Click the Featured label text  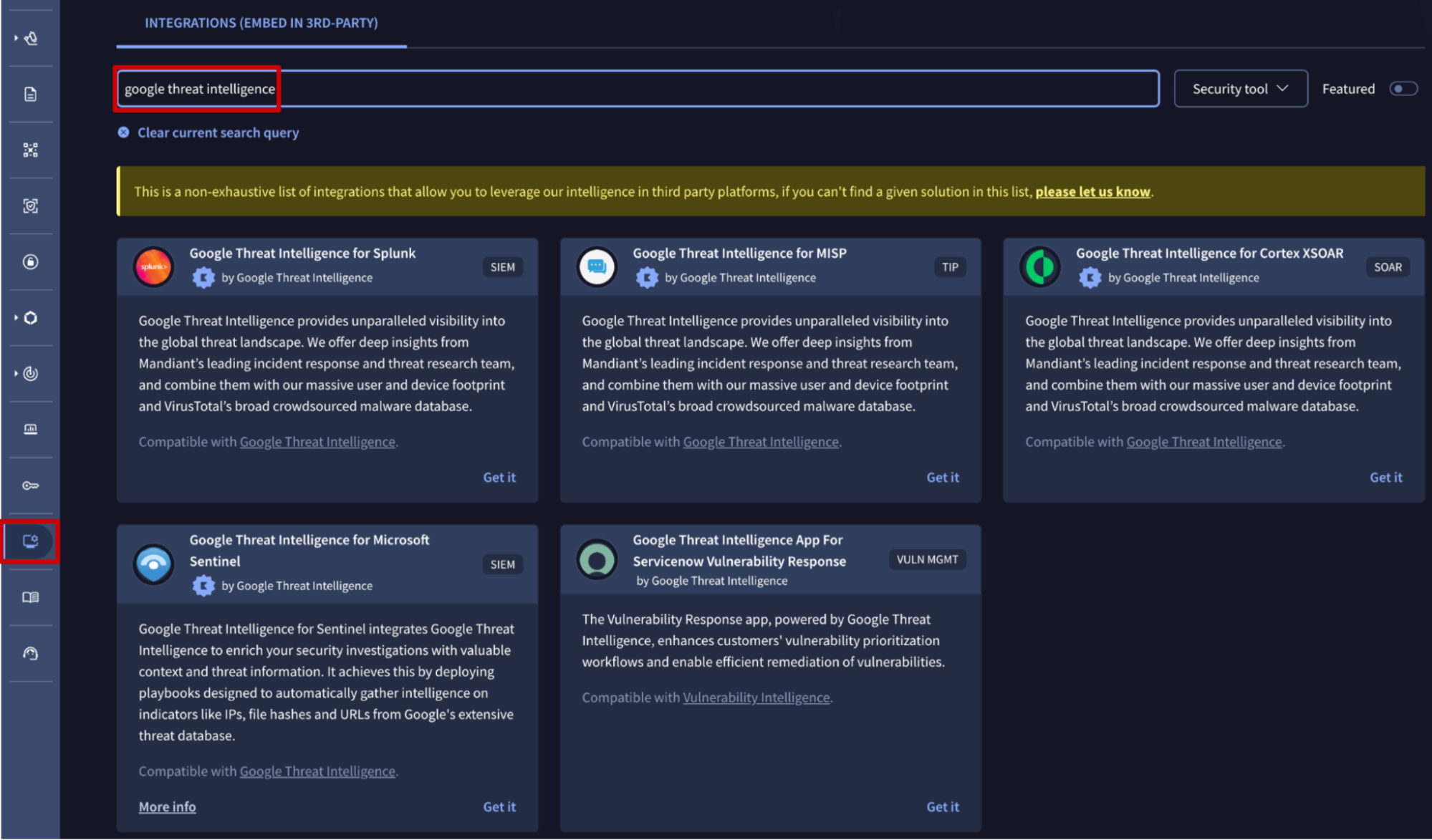click(1348, 89)
